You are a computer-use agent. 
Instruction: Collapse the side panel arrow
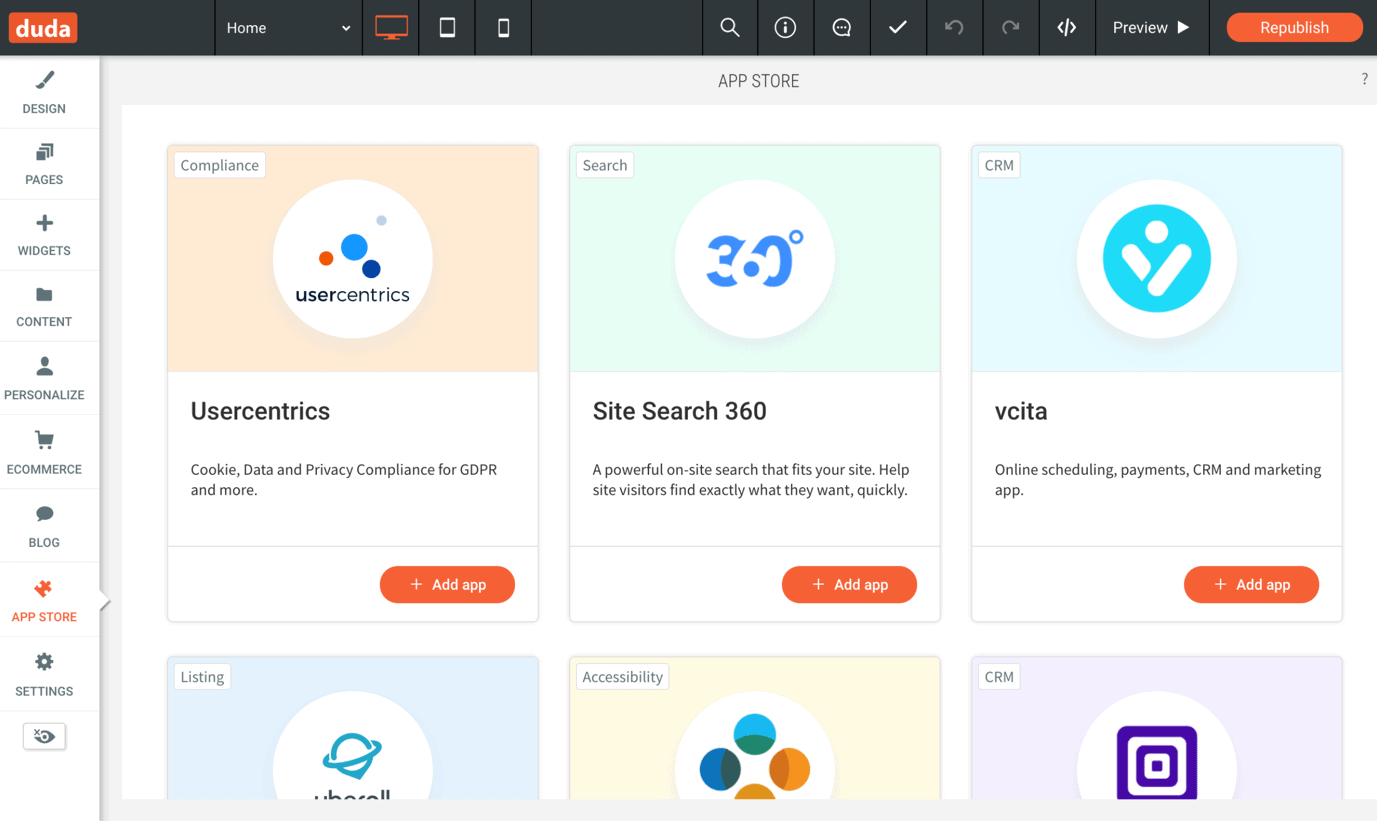(x=105, y=601)
